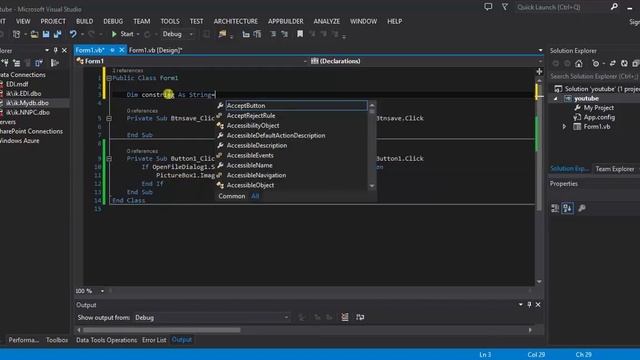
Task: Click the split editor handle above the scrollbar
Action: pyautogui.click(x=539, y=71)
